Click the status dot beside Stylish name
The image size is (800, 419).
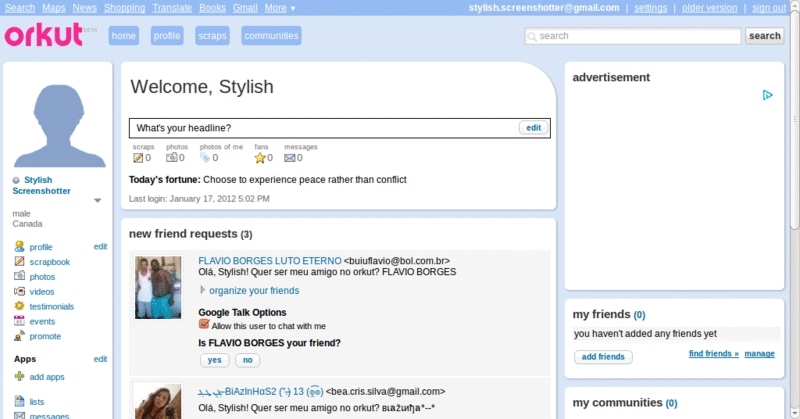click(x=16, y=180)
